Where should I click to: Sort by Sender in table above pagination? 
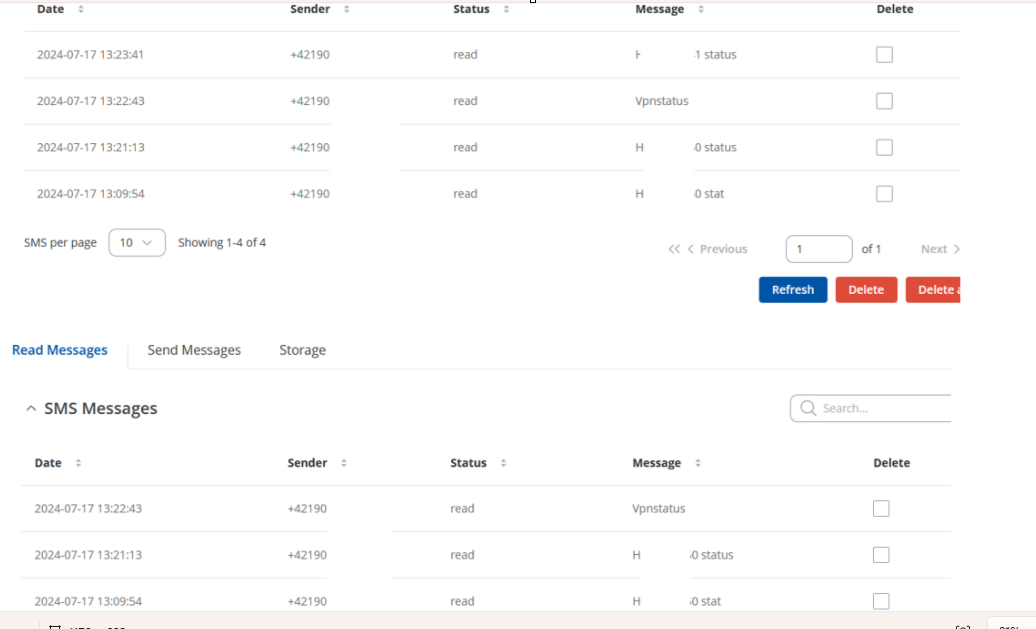tap(346, 9)
